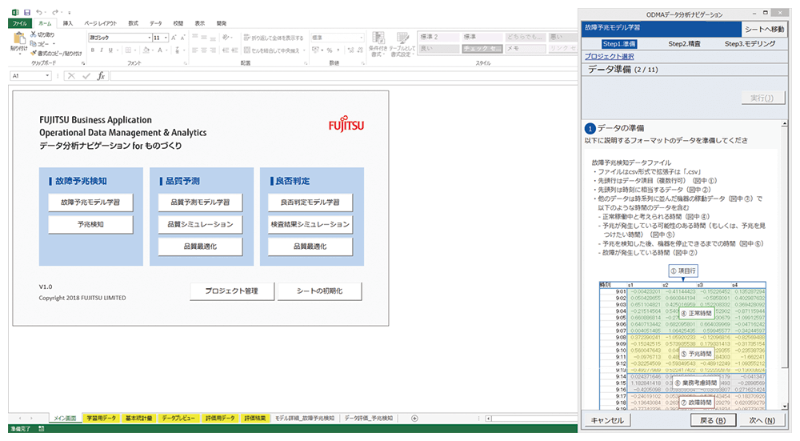
Task: Redo the action in quick access toolbar
Action: (x=55, y=12)
